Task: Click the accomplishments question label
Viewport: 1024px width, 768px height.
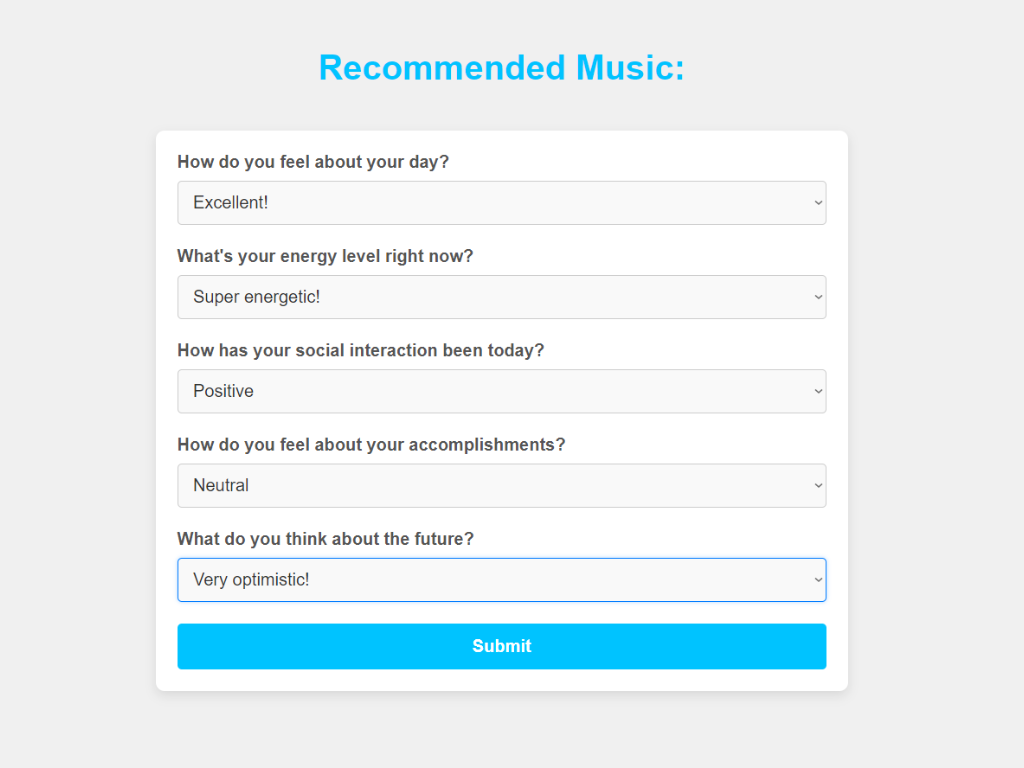Action: 371,444
